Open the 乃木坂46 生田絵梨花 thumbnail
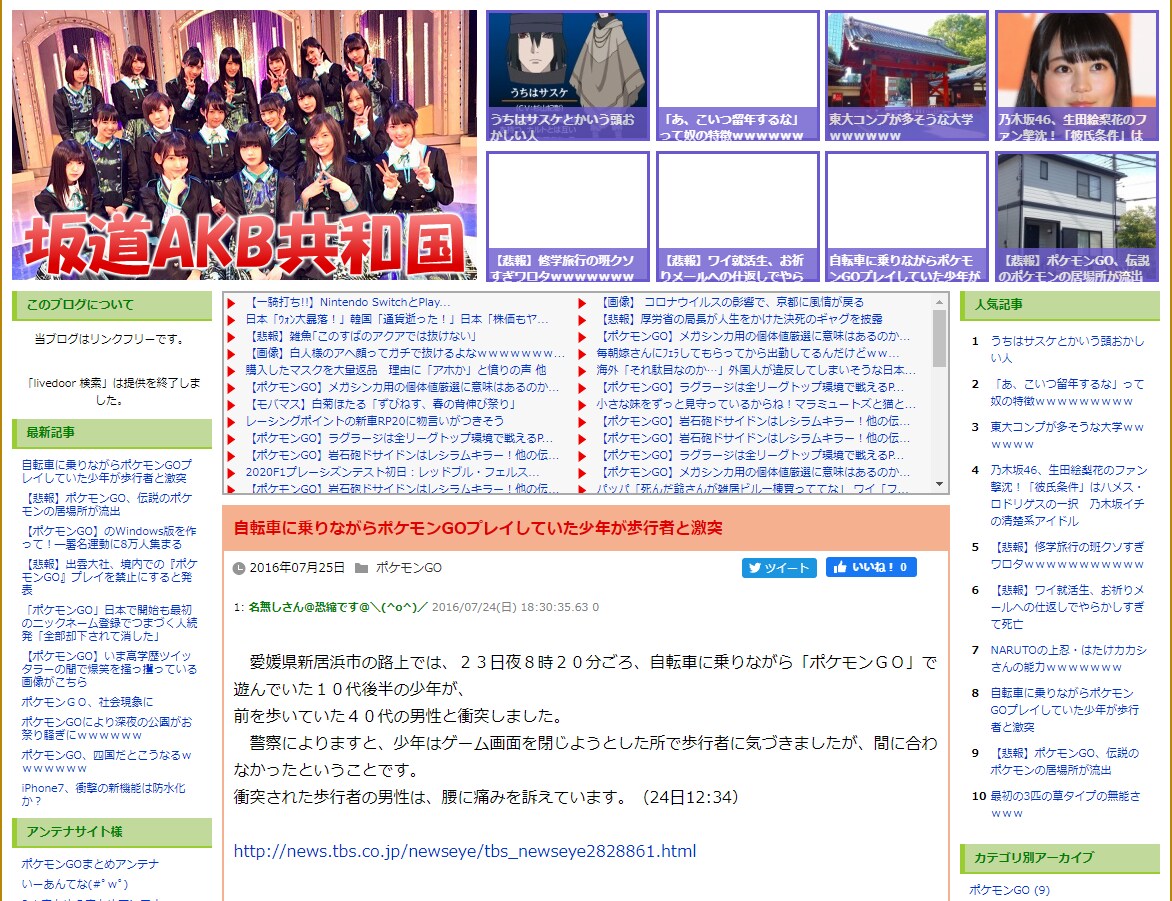 [1077, 76]
